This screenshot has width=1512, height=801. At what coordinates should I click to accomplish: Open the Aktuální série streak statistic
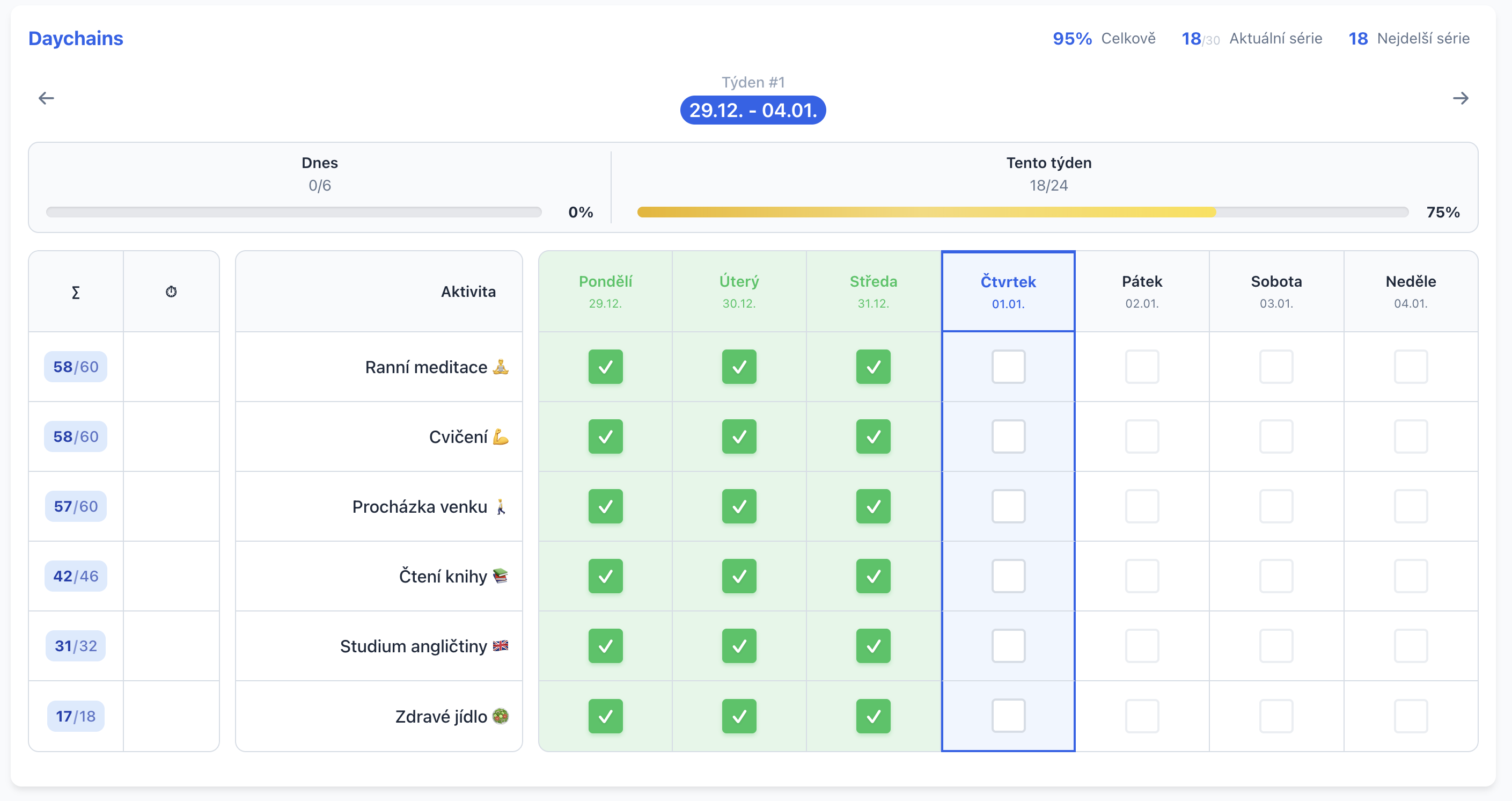tap(1251, 39)
